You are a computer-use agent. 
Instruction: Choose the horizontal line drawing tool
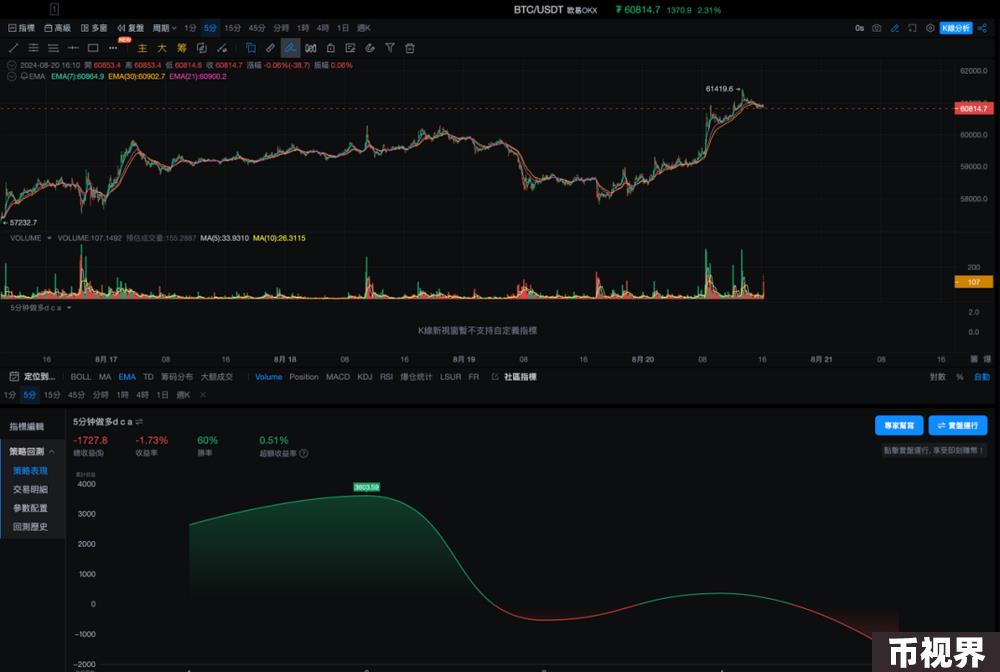point(73,48)
